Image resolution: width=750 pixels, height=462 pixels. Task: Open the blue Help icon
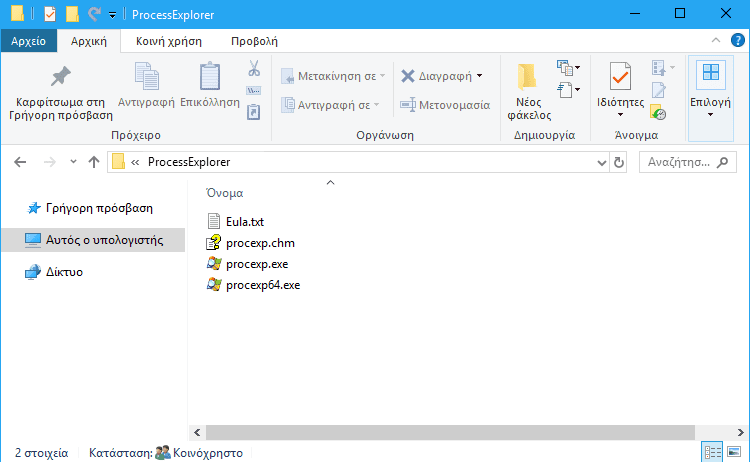[x=737, y=41]
